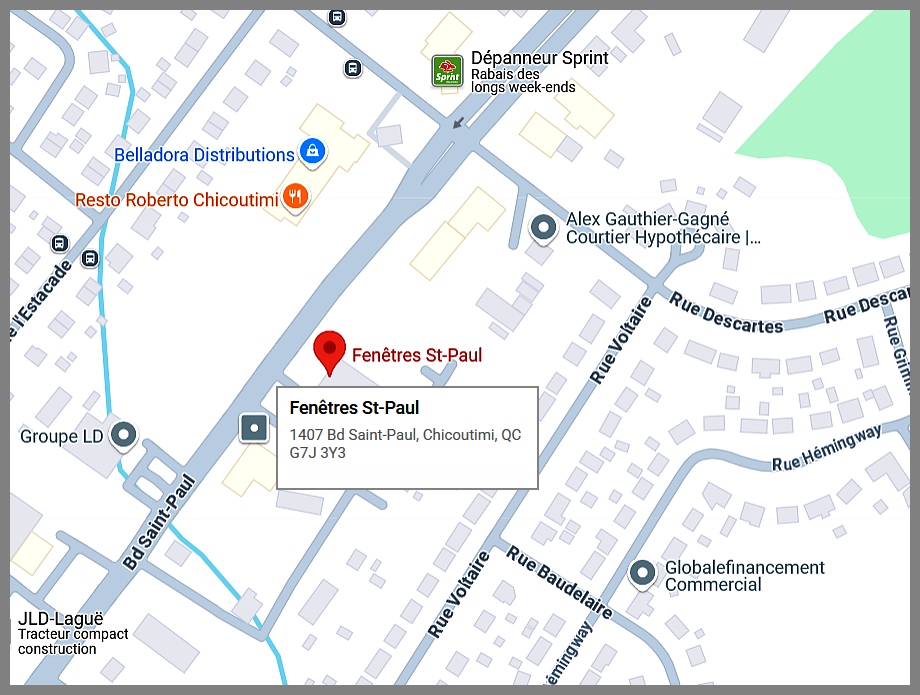
Task: Select the Belladora Distributions shopping bag icon
Action: point(313,152)
